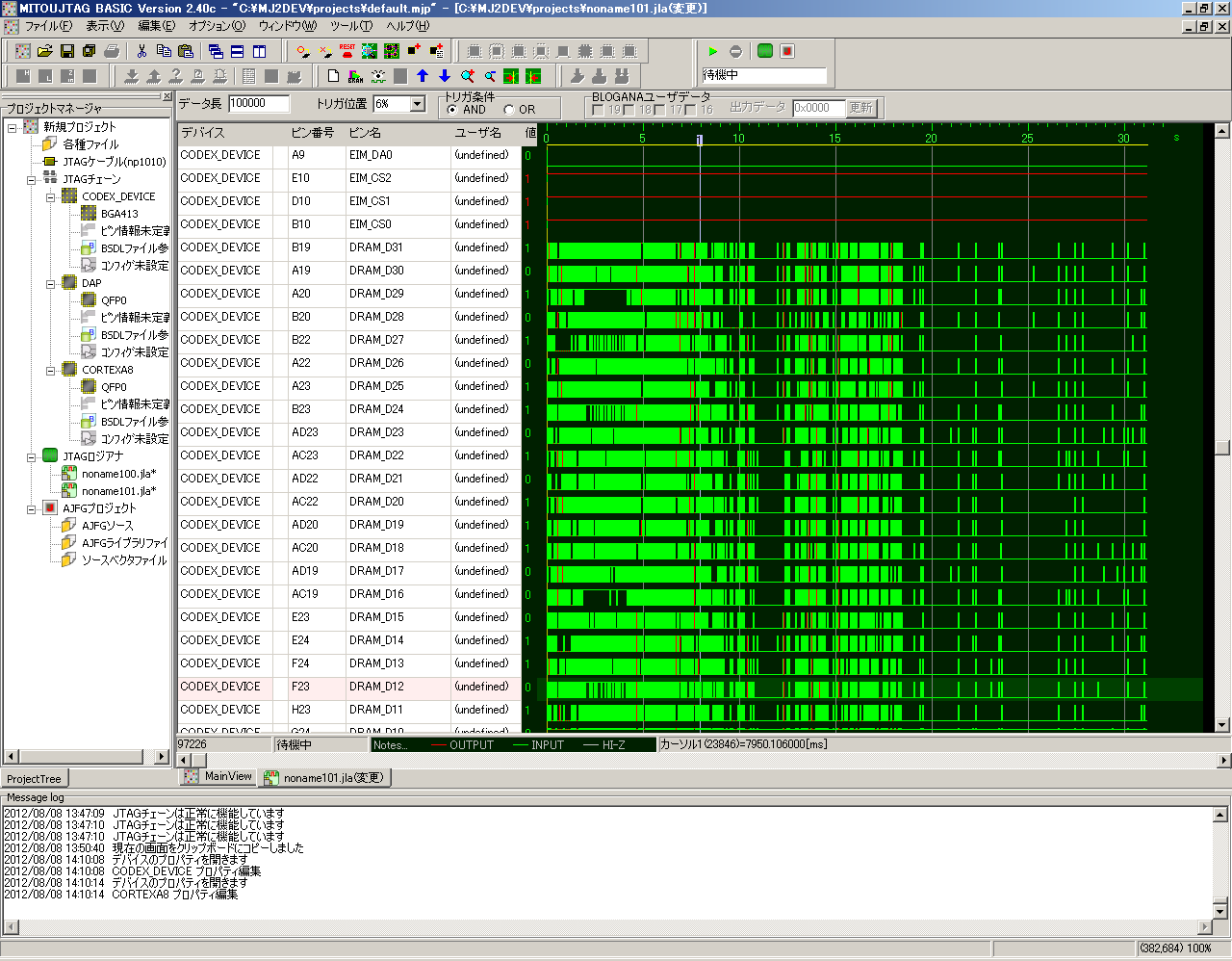The image size is (1232, 961).
Task: Click the scissors cut icon
Action: pos(142,51)
